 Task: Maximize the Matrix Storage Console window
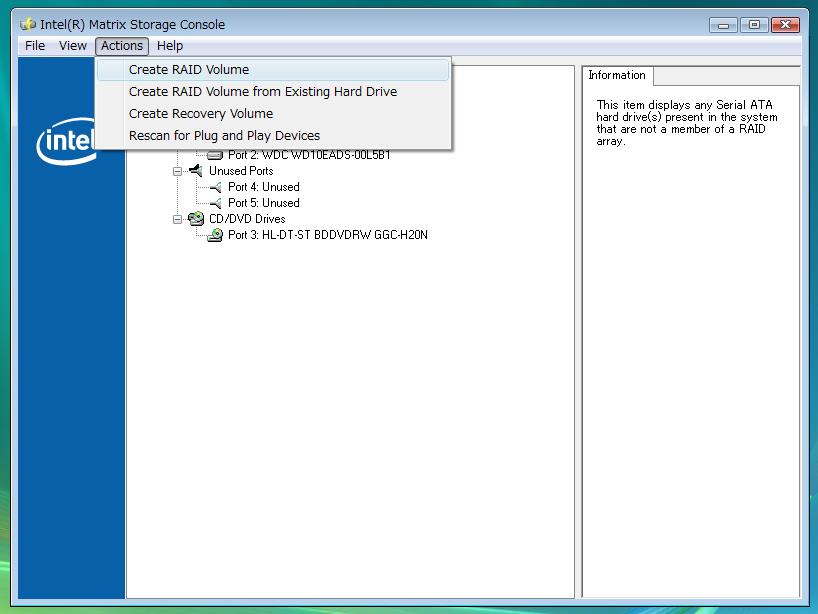754,25
